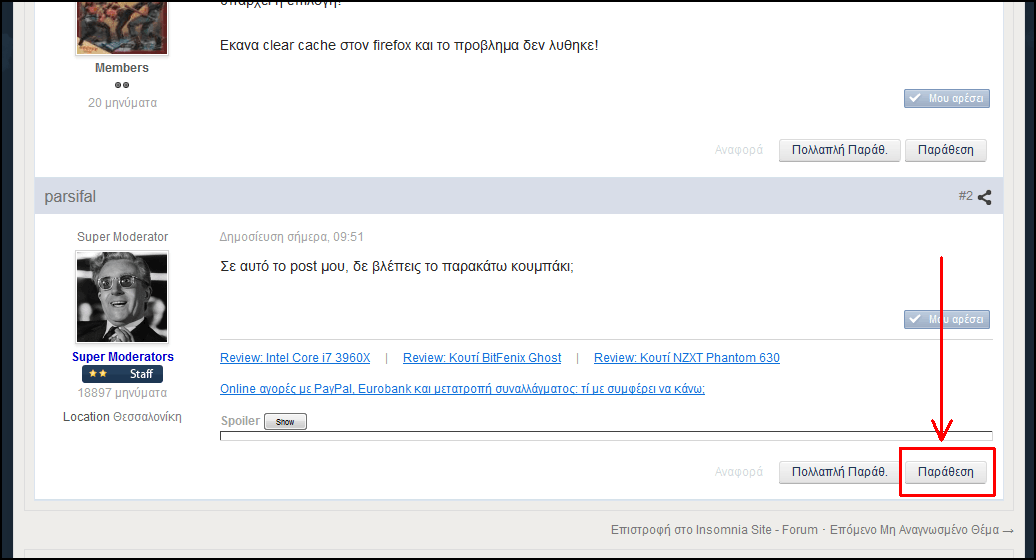Click the Members rank pips icon

point(122,85)
